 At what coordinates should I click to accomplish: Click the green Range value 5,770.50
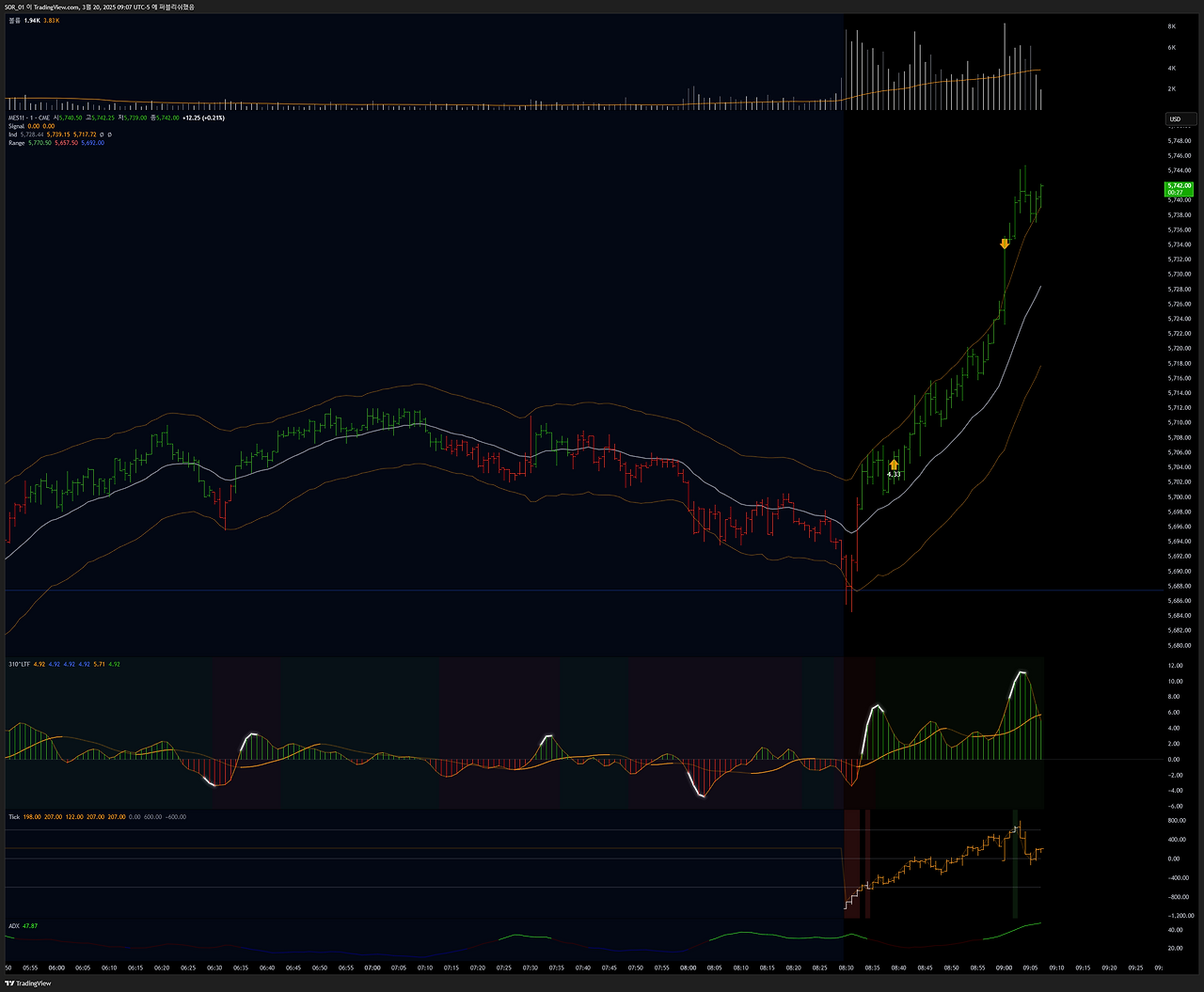[x=40, y=143]
